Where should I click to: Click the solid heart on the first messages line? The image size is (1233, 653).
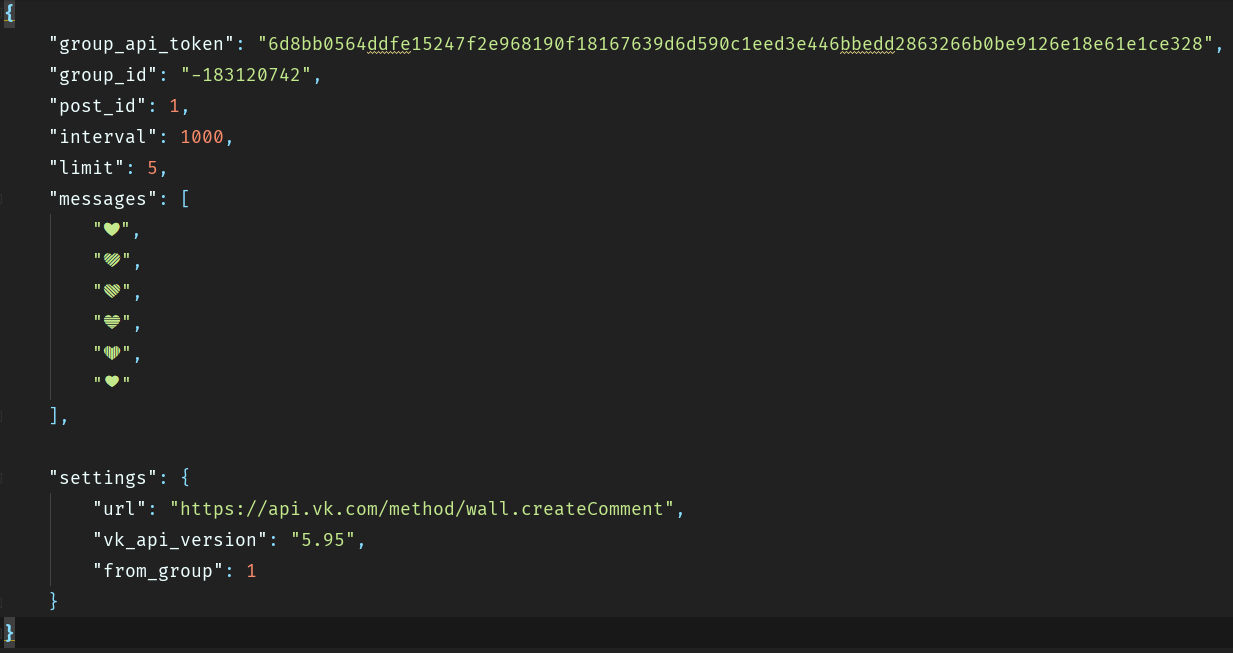pos(112,229)
